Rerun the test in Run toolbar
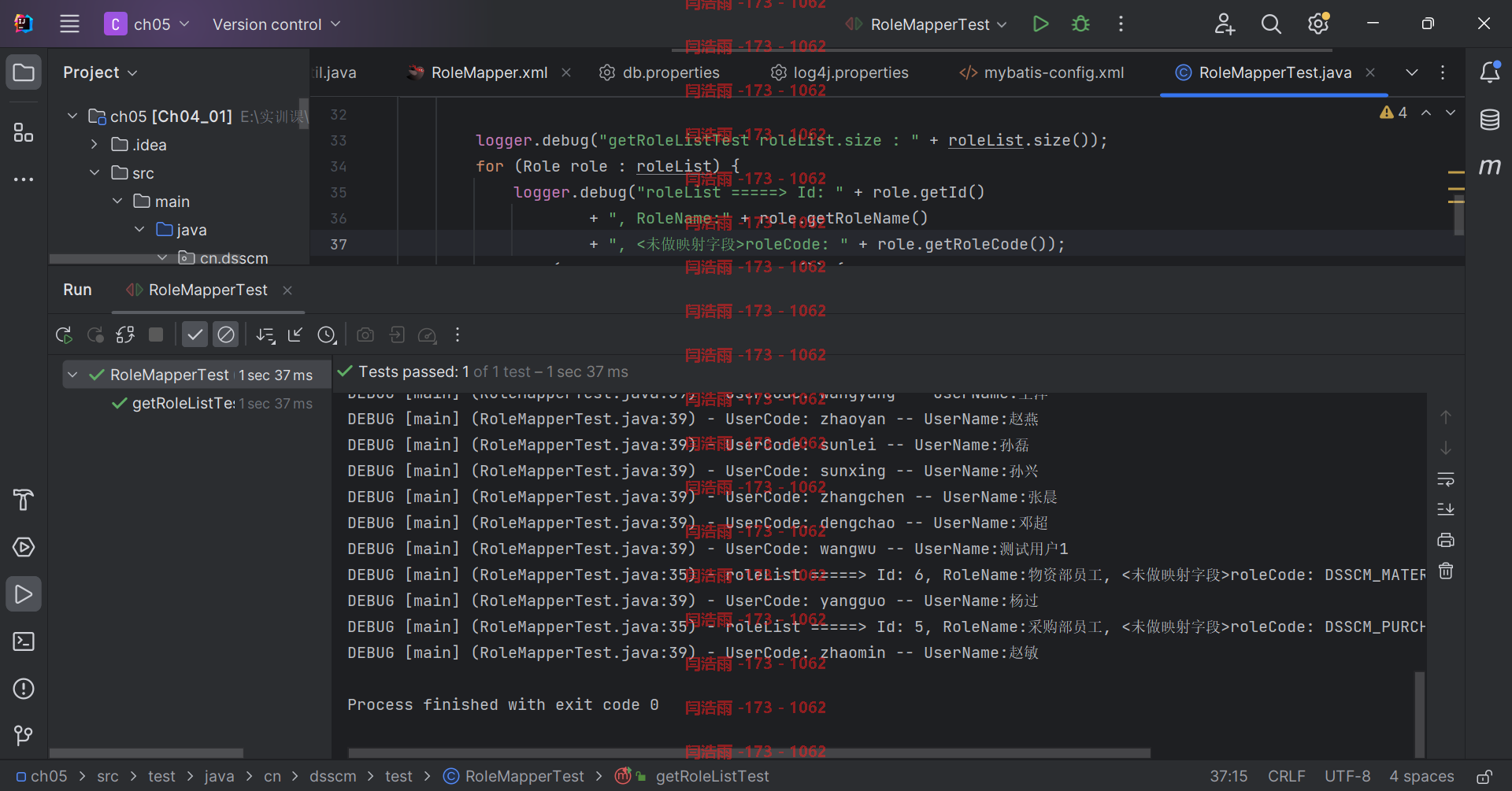1512x791 pixels. pos(64,335)
